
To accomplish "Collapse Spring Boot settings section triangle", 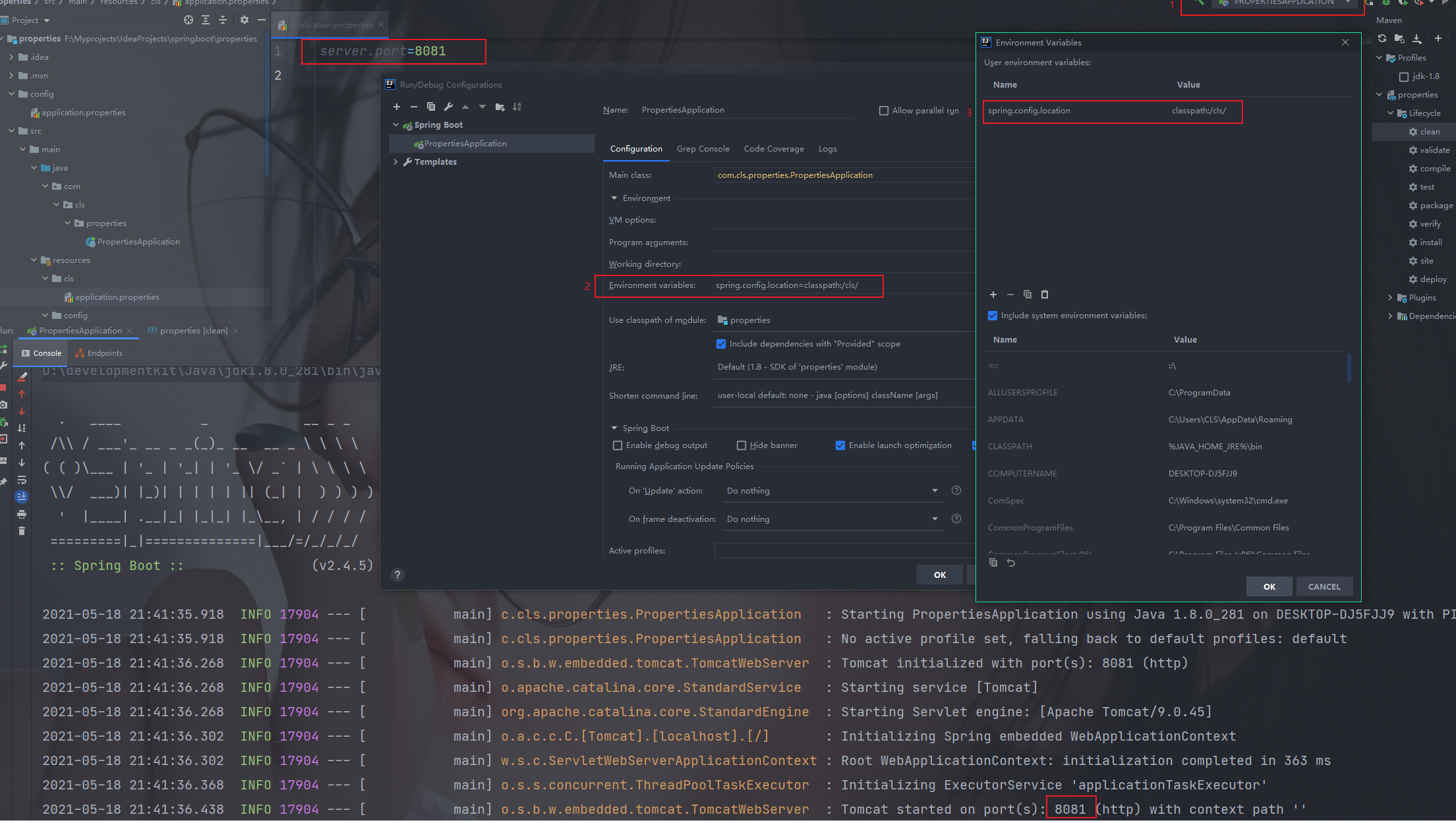I will click(x=614, y=428).
